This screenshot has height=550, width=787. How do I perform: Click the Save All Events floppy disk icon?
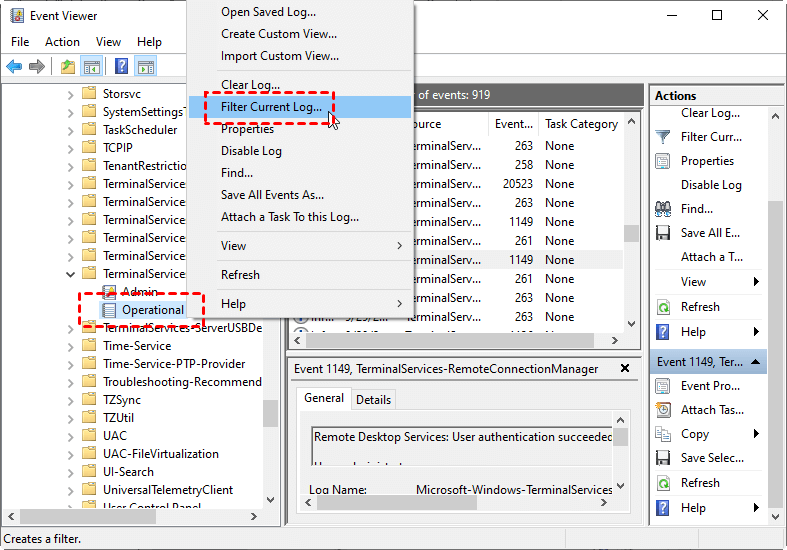pos(662,233)
